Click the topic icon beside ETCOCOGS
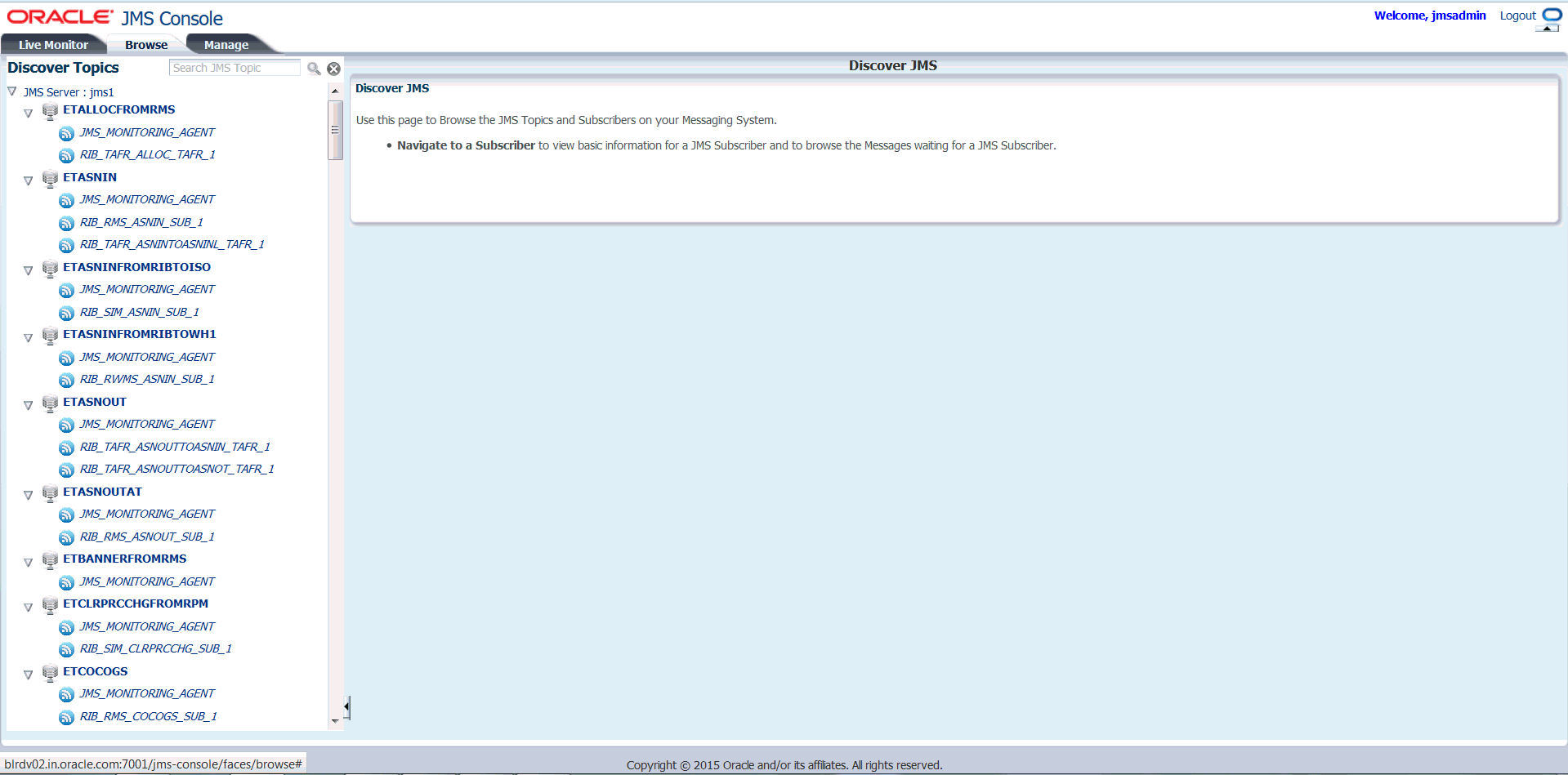 [x=50, y=673]
